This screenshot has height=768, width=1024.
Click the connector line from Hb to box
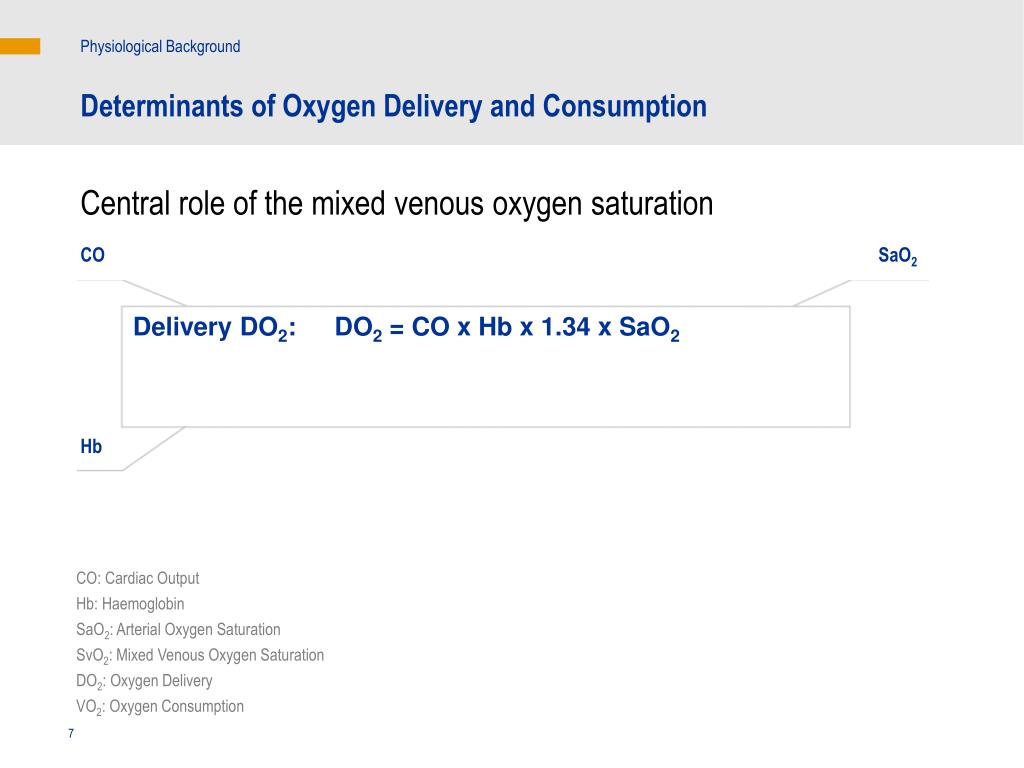click(153, 449)
